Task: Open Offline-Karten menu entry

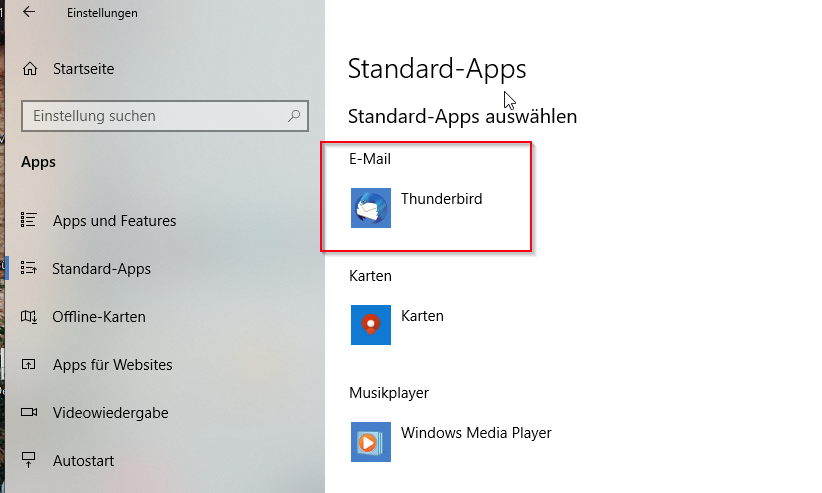Action: [99, 317]
